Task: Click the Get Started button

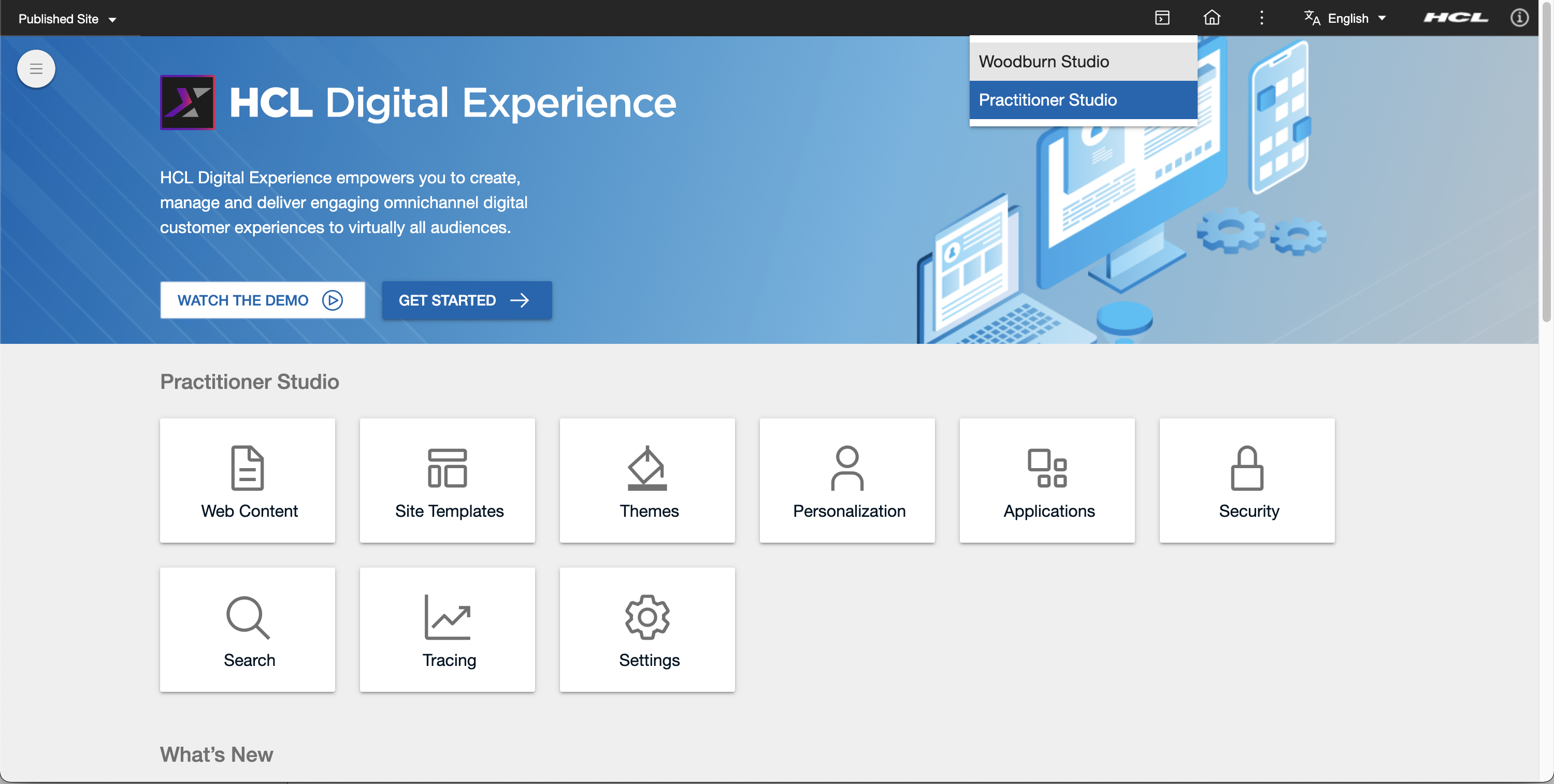Action: (x=466, y=300)
